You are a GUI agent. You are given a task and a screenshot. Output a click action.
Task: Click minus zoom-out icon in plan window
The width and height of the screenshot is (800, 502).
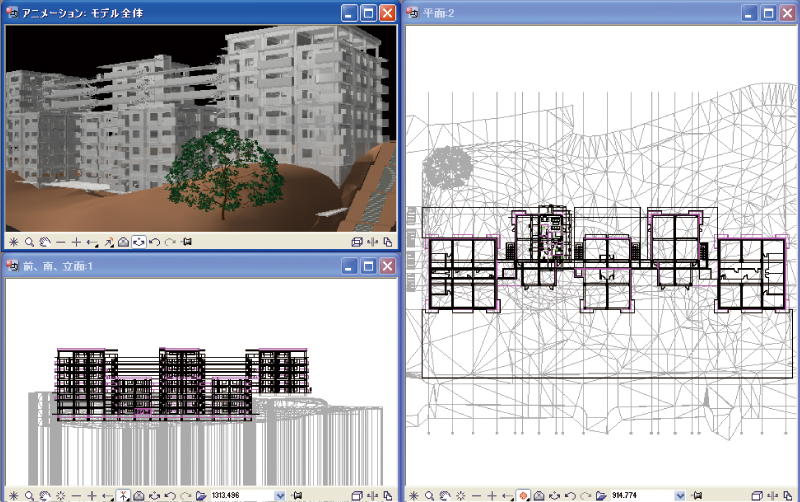[477, 495]
